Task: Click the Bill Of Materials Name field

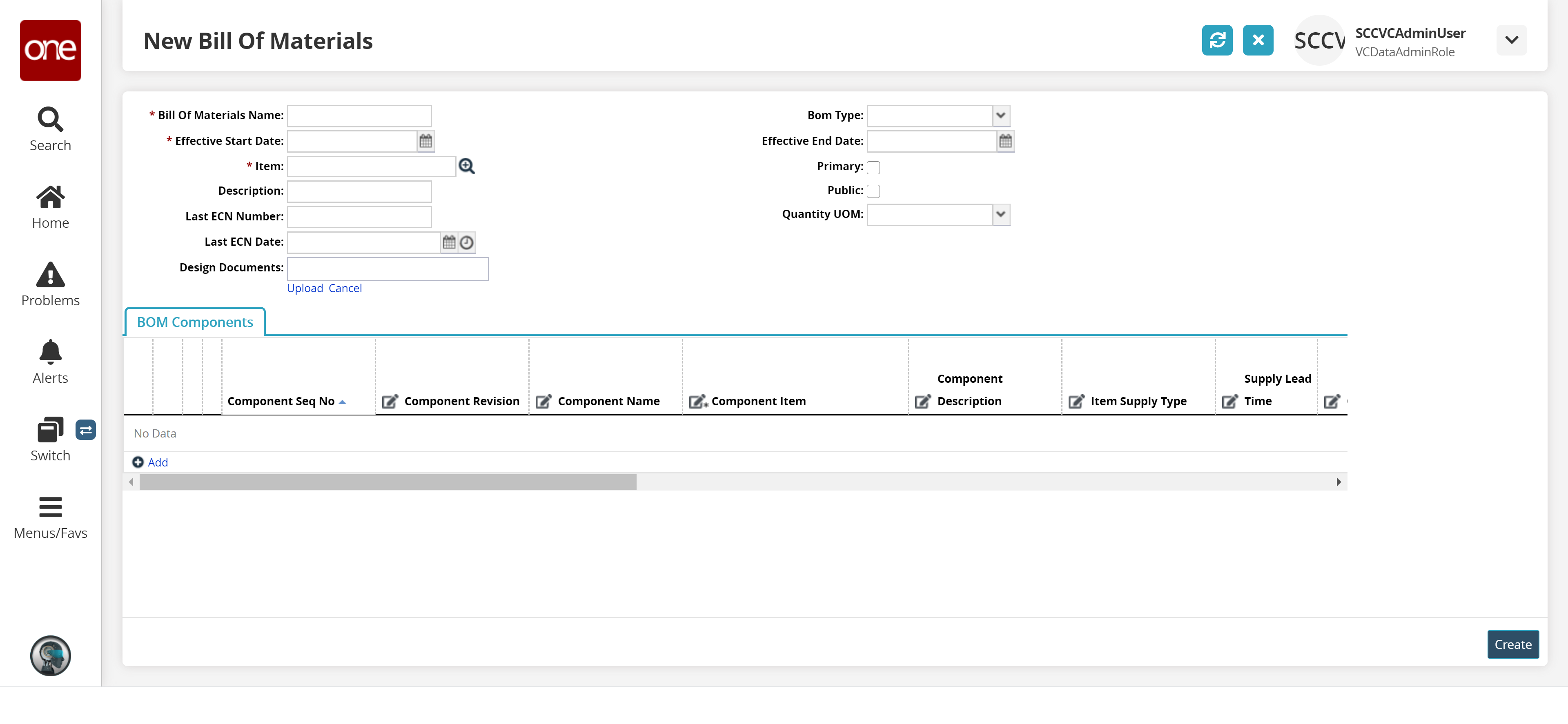Action: pos(359,115)
